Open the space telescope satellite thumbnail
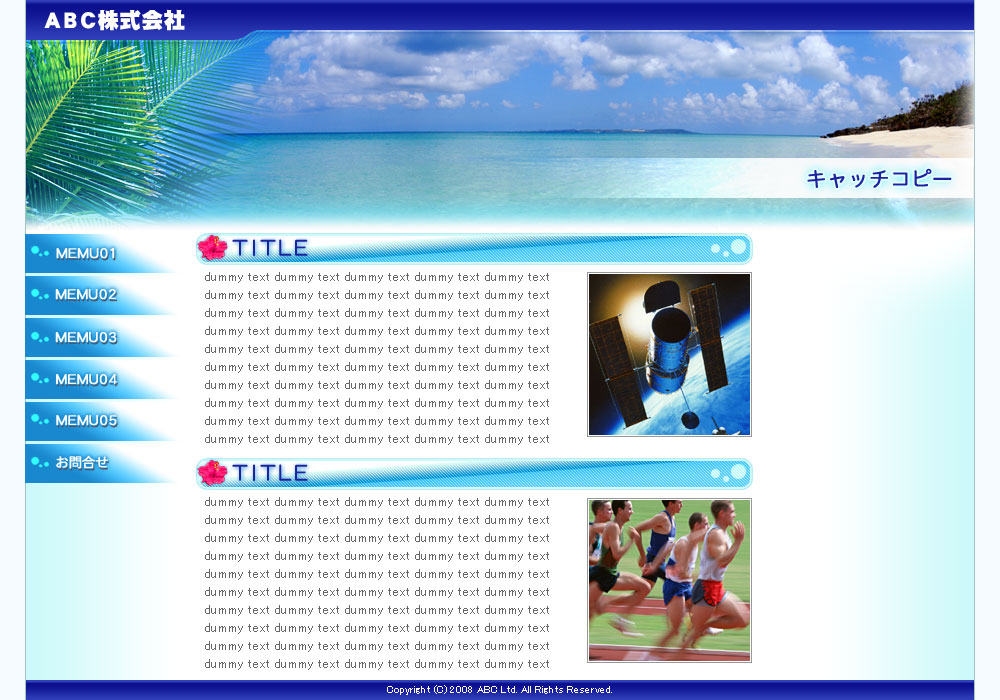Screen dimensions: 1000x700 [669, 354]
